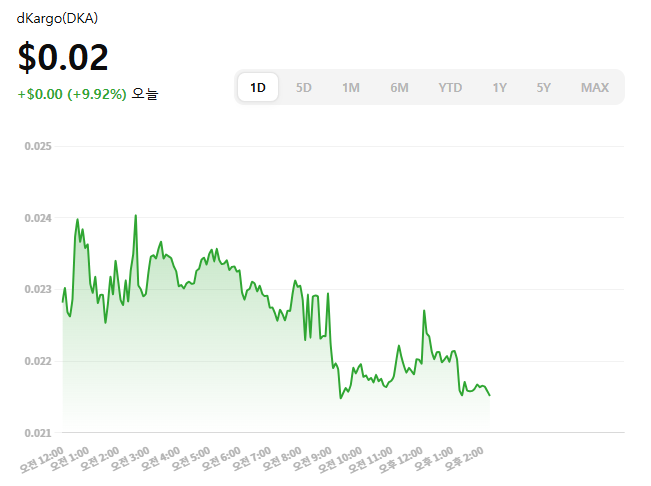651x486 pixels.
Task: Click the 0.021 y-axis label
Action: click(38, 433)
